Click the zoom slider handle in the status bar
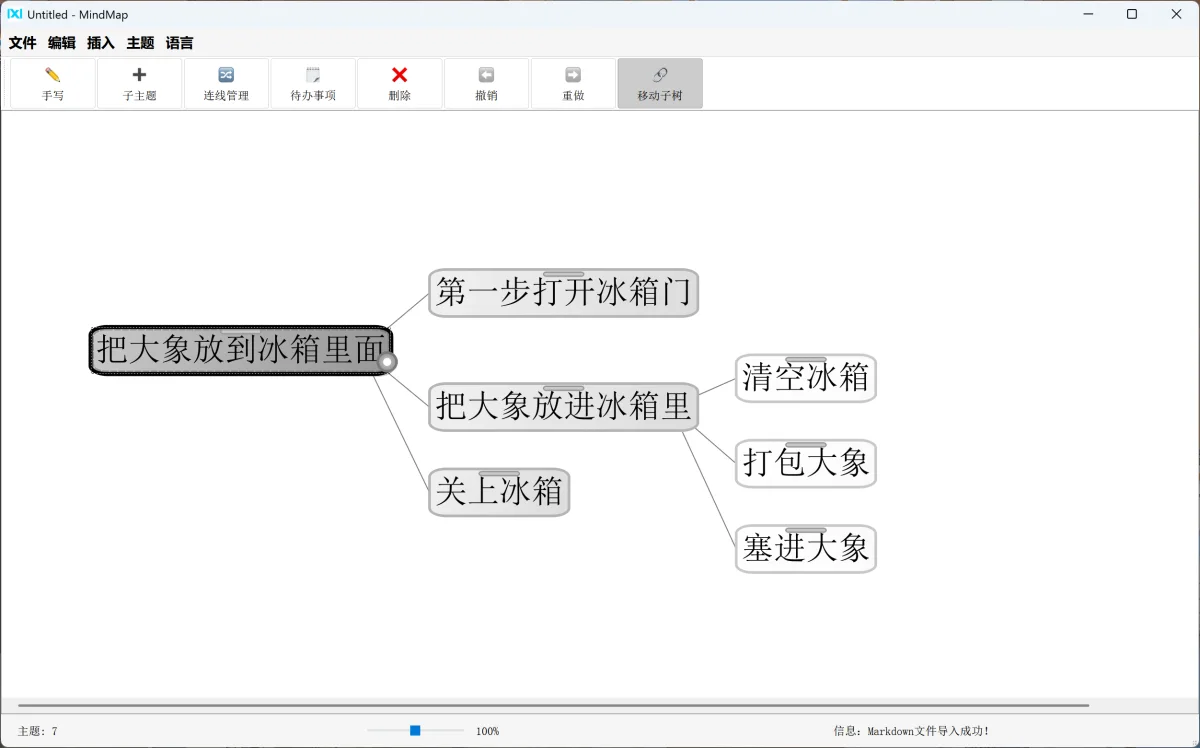This screenshot has height=748, width=1200. (415, 731)
